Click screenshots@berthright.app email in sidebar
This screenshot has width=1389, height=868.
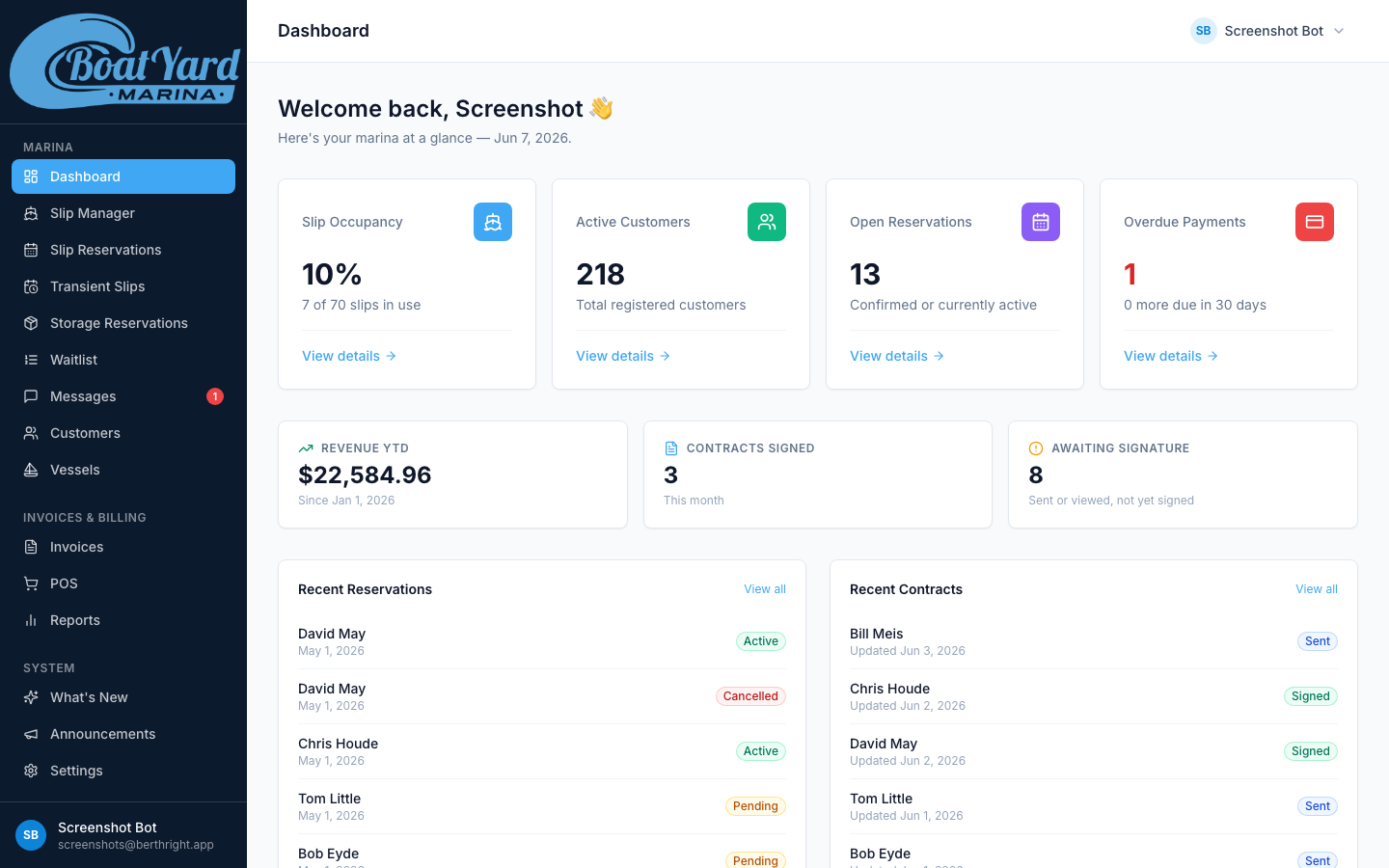136,845
